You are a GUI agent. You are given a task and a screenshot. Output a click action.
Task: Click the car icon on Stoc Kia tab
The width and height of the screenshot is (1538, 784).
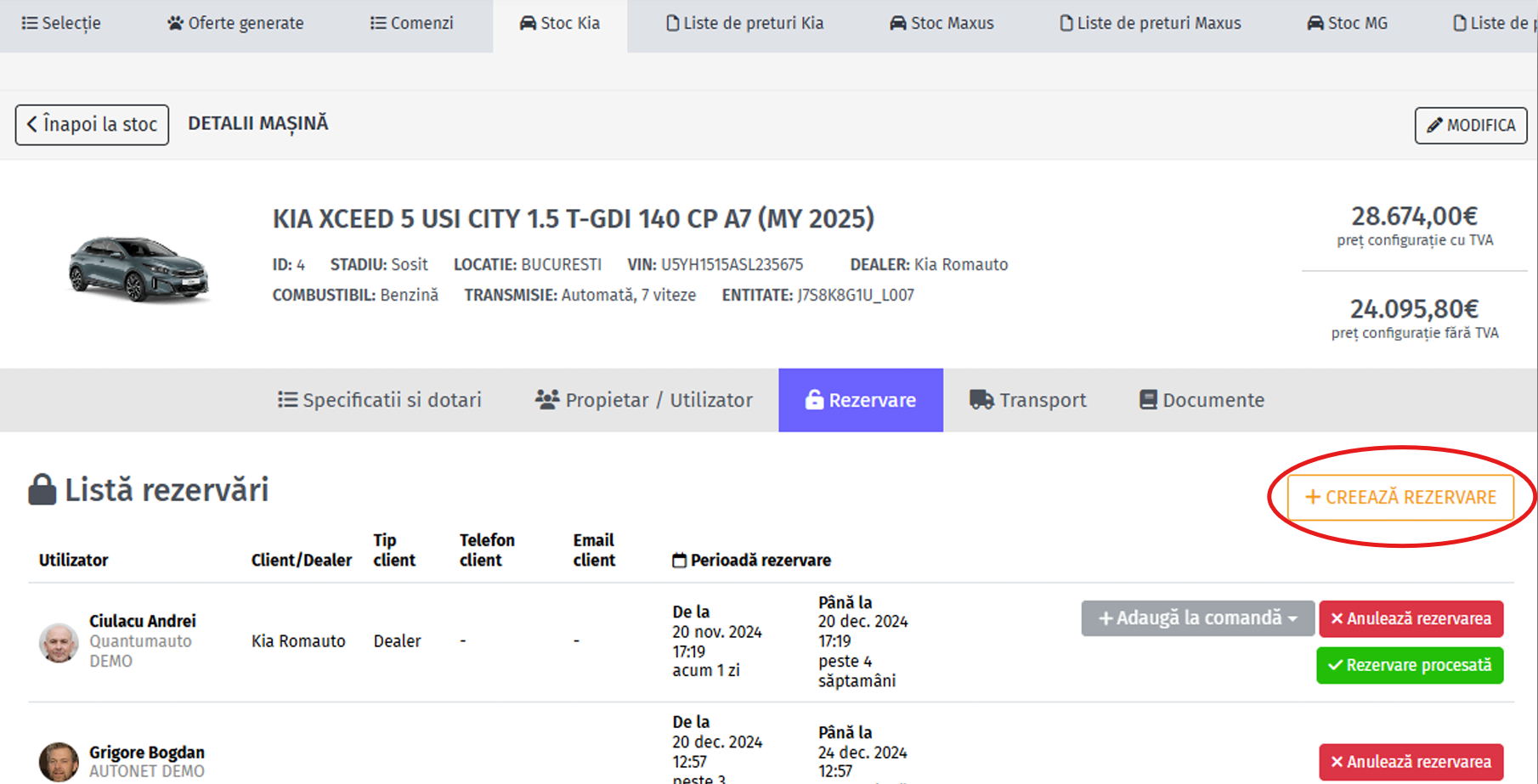528,23
